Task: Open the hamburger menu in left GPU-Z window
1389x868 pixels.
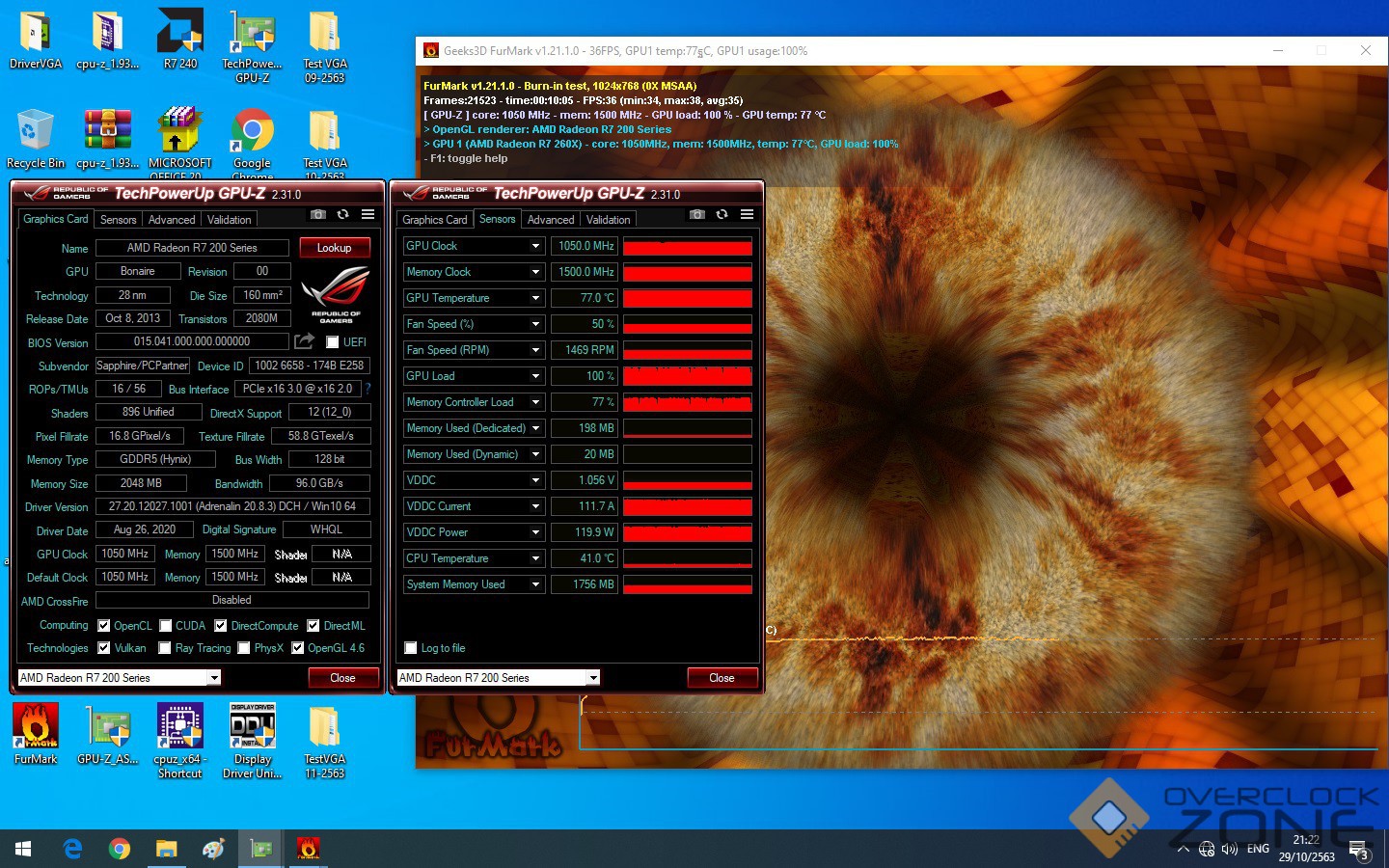Action: (x=368, y=215)
